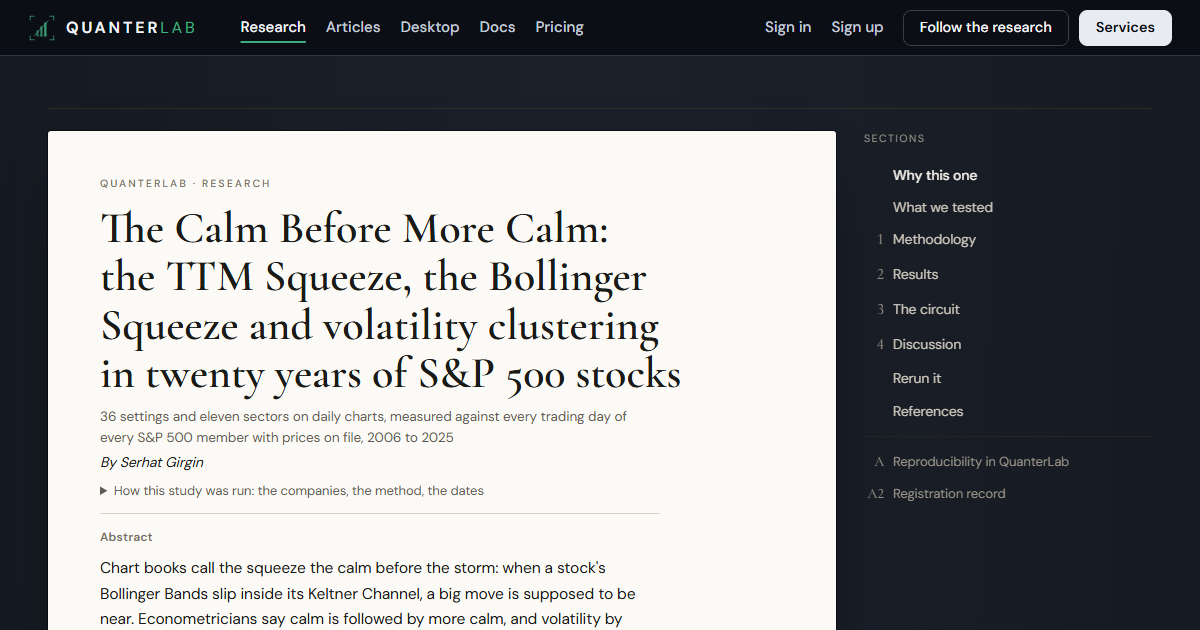1200x630 pixels.
Task: Click the Sign up link
Action: (x=857, y=27)
